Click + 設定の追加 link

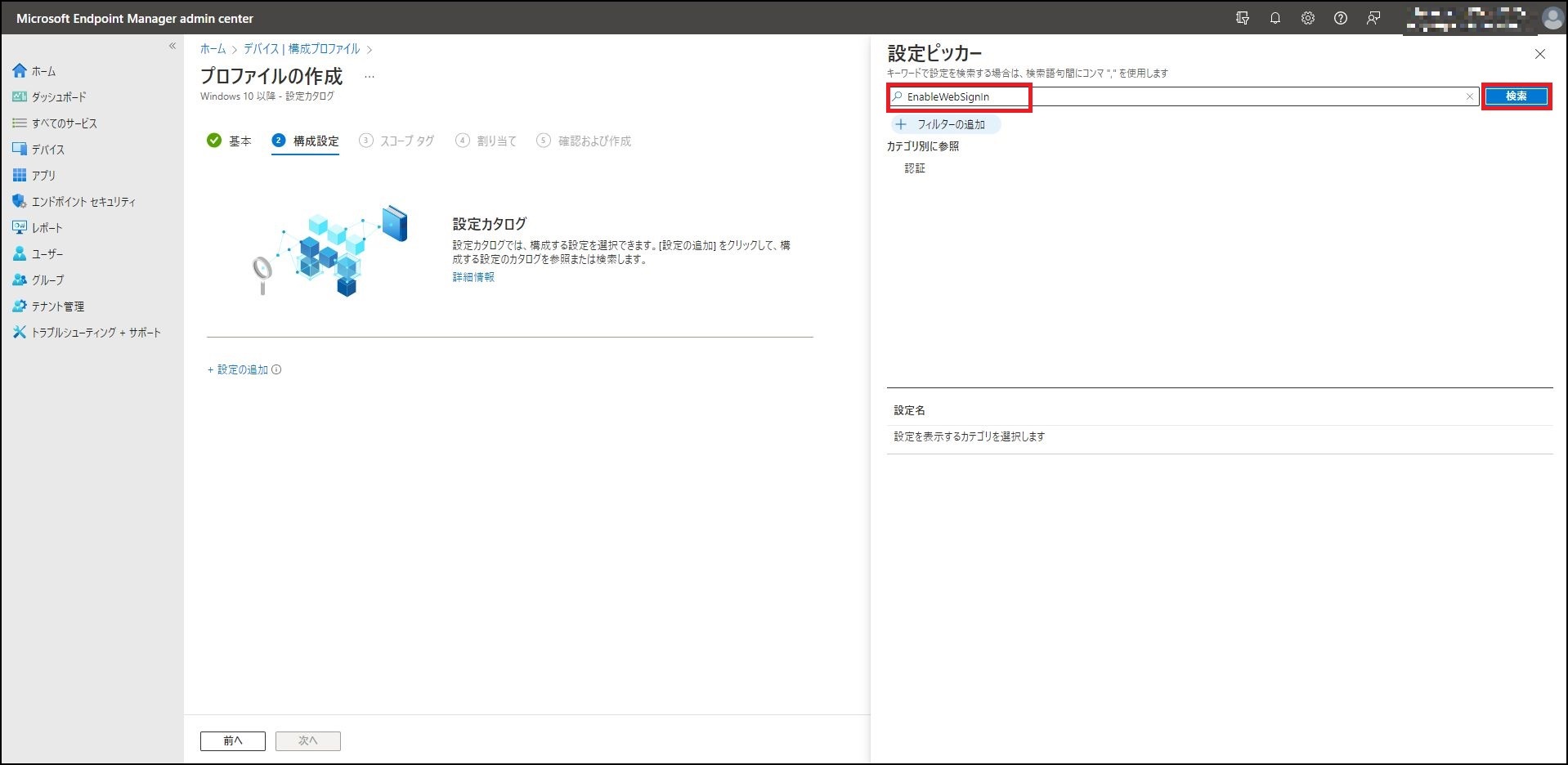[238, 369]
